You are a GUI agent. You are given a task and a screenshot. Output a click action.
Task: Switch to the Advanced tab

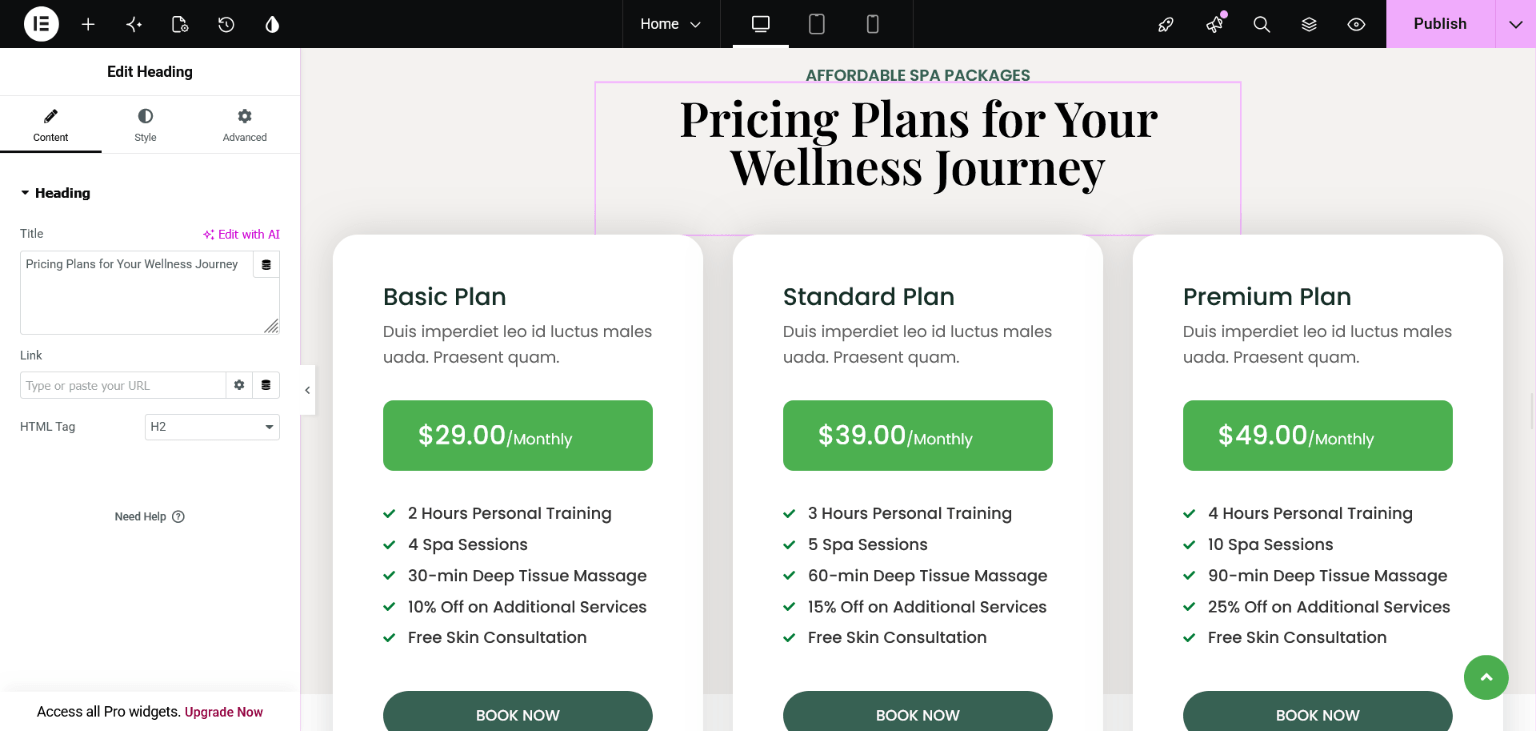pyautogui.click(x=245, y=125)
